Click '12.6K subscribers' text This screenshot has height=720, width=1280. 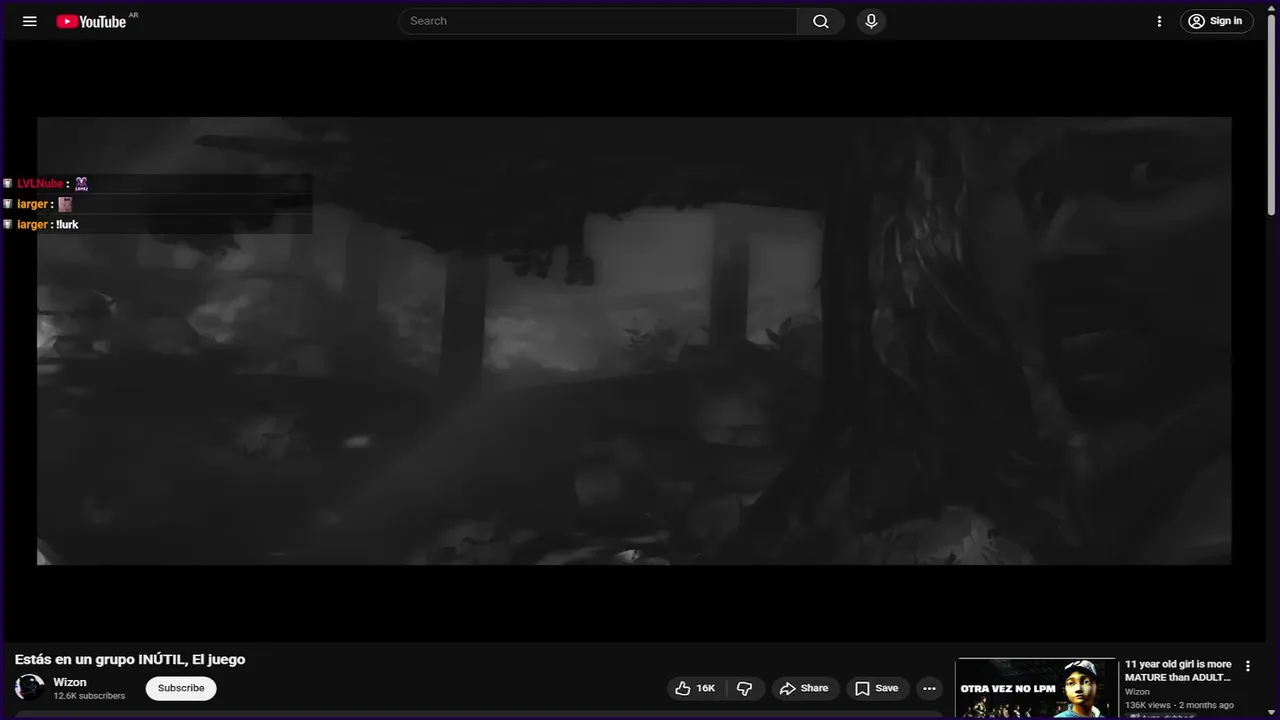point(89,696)
